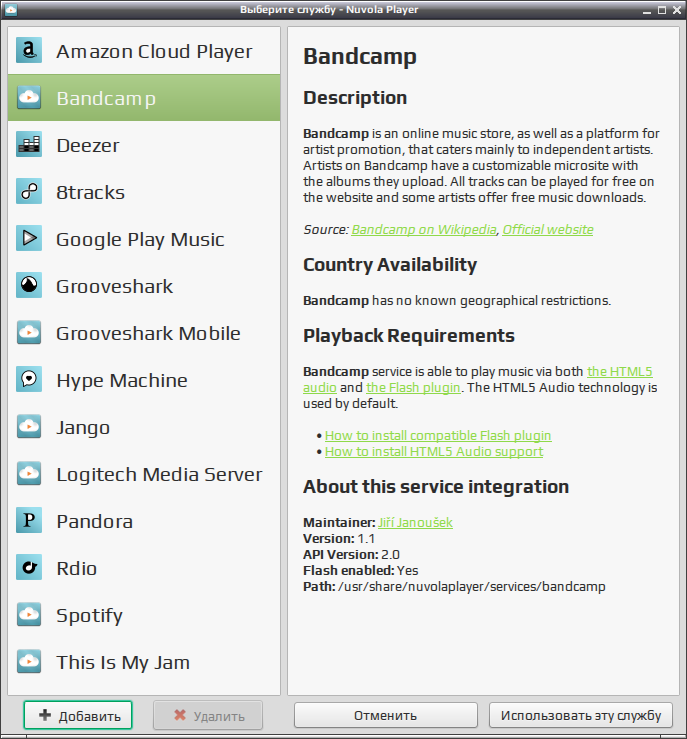This screenshot has width=687, height=739.
Task: Click the This Is My Jam icon
Action: point(29,661)
